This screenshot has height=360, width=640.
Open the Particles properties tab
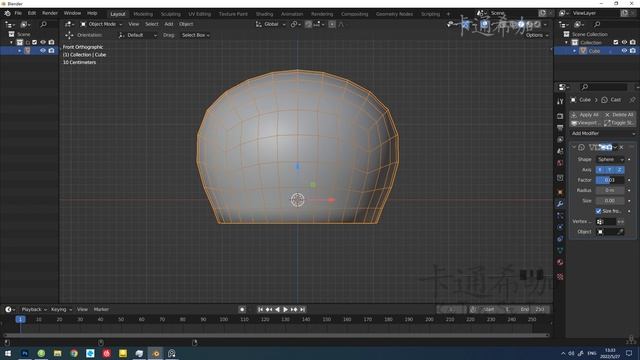tap(560, 216)
